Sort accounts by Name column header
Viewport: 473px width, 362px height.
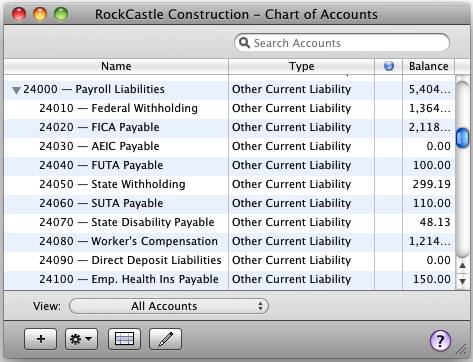click(x=116, y=66)
